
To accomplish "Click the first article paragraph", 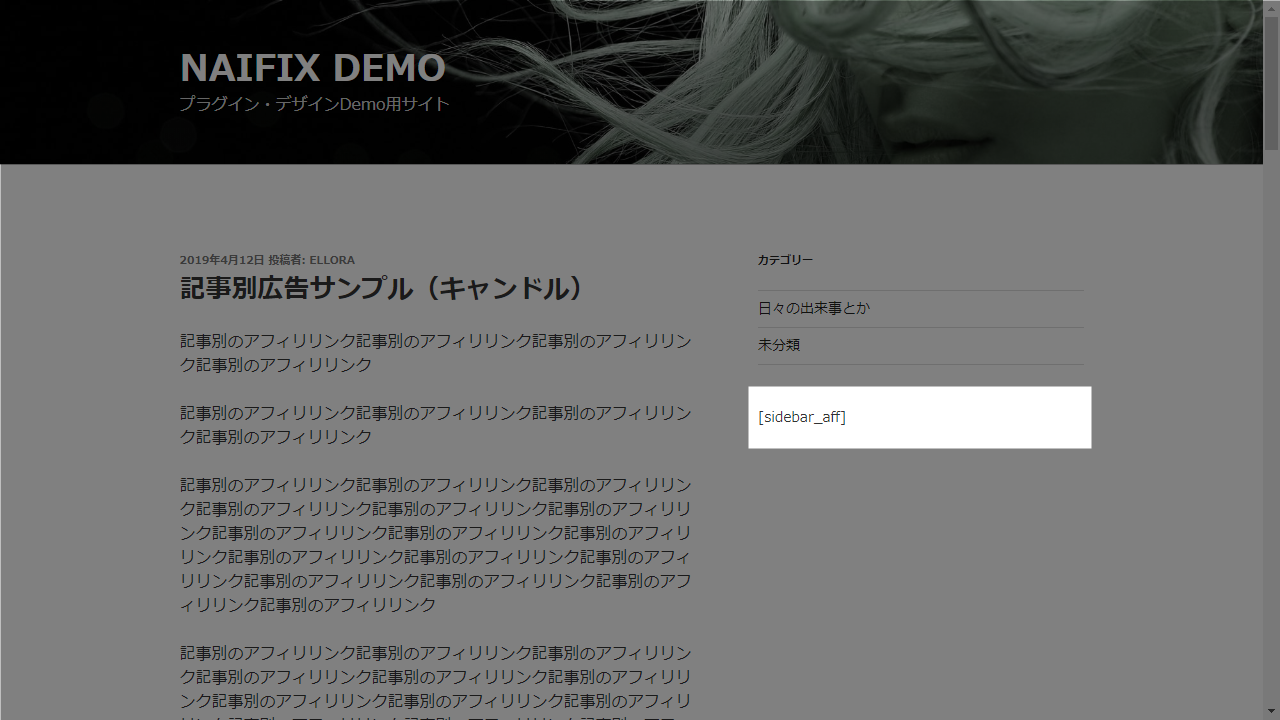I will point(436,353).
